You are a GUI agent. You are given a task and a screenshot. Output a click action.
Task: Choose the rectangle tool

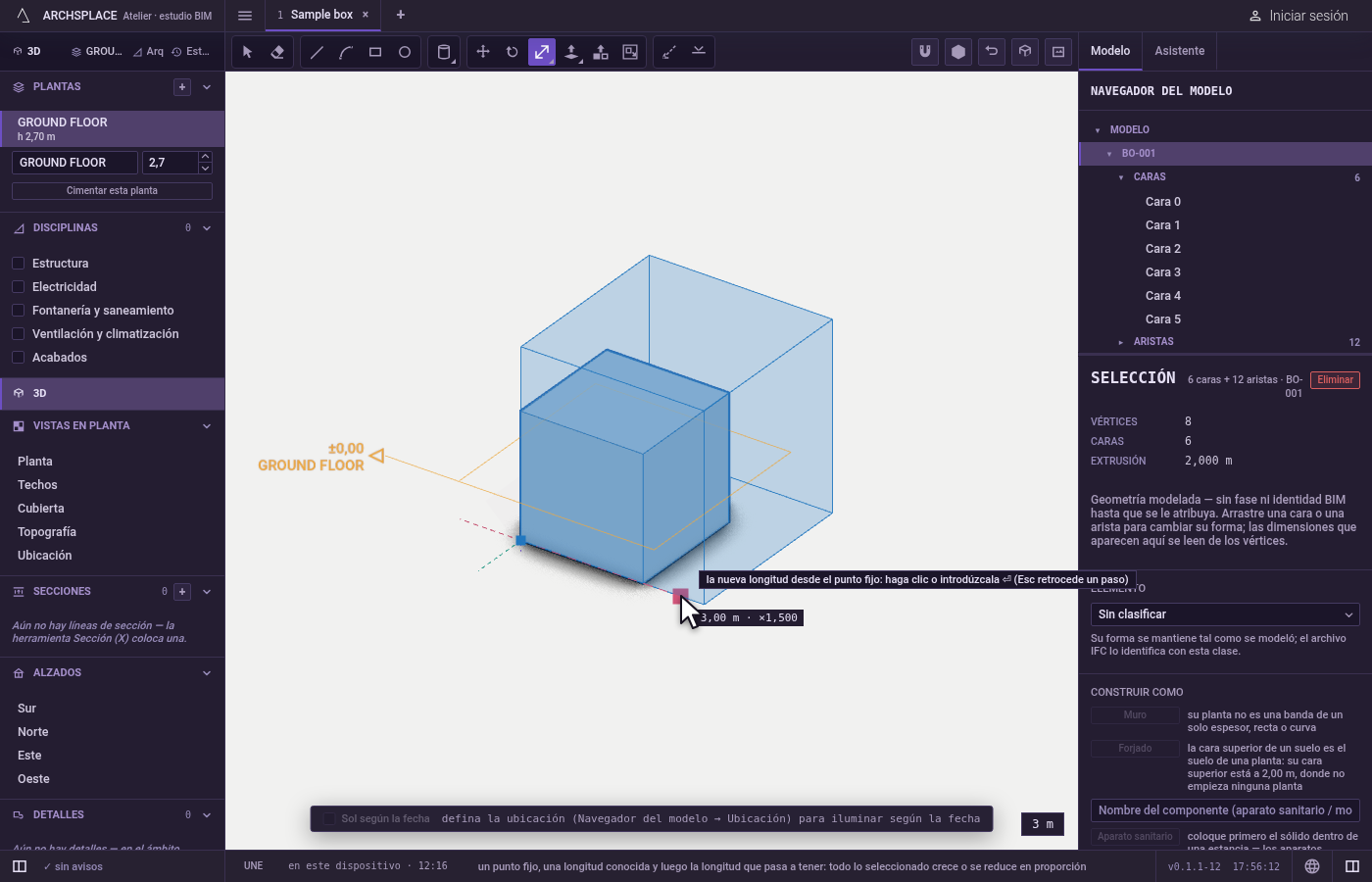click(375, 52)
